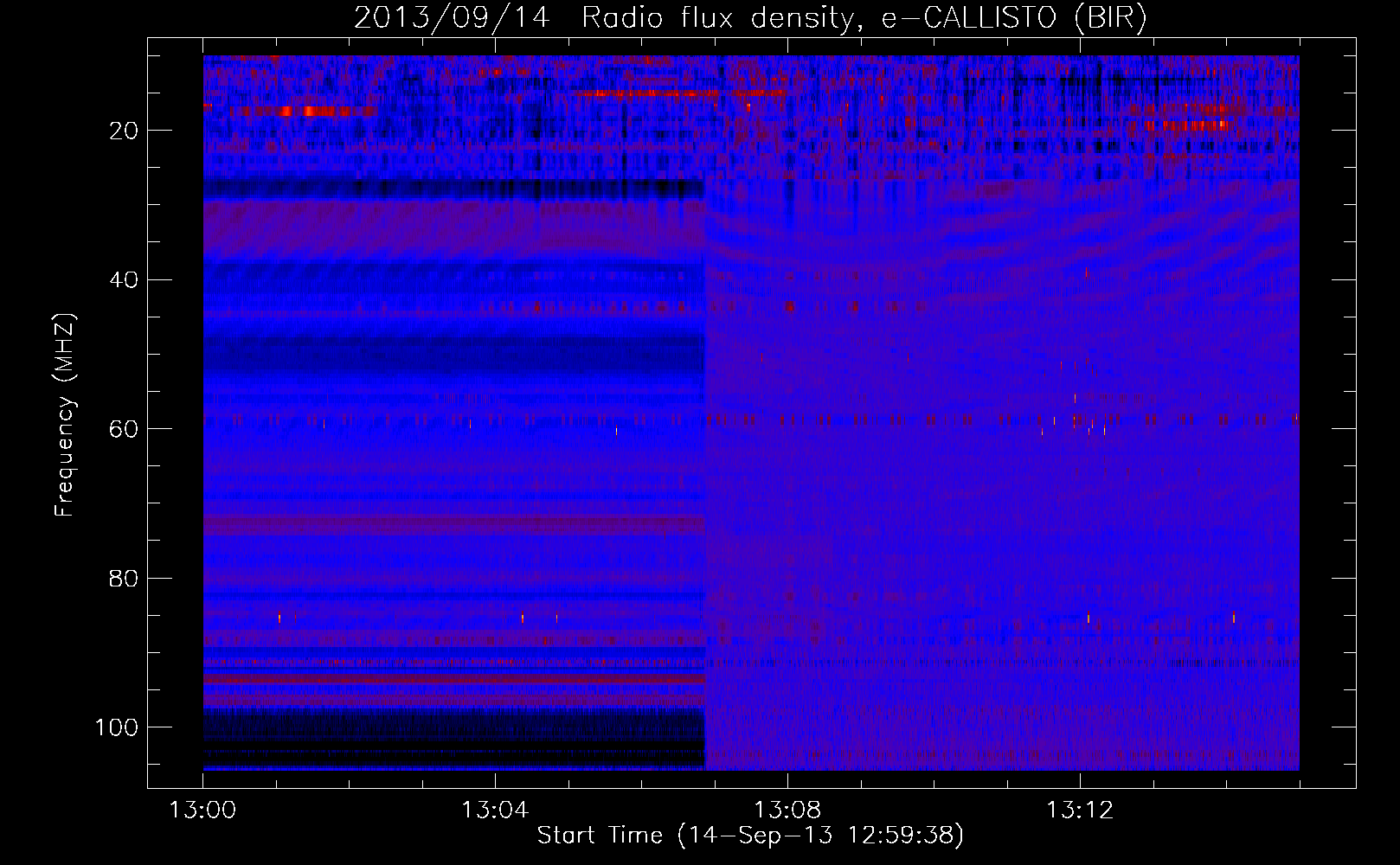Screen dimensions: 1400x865
Task: Click the '13:08' time tick label
Action: point(787,811)
